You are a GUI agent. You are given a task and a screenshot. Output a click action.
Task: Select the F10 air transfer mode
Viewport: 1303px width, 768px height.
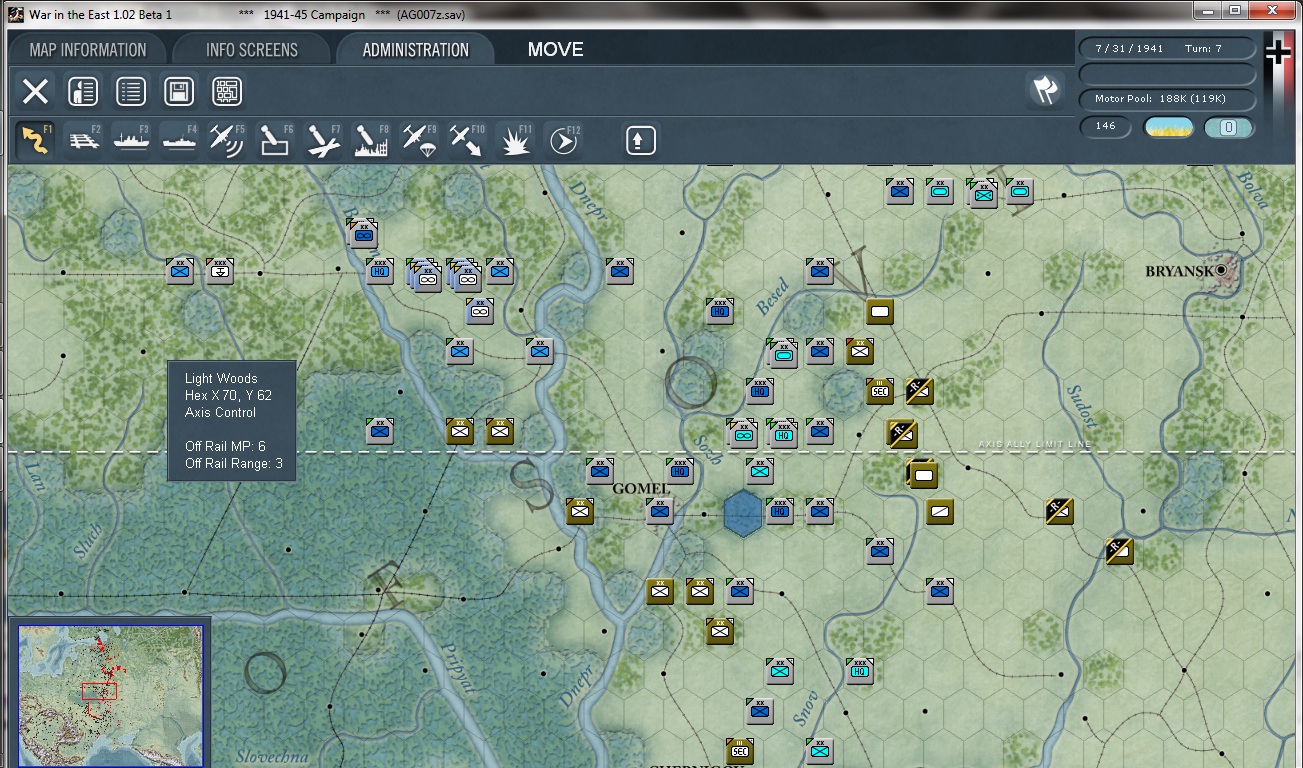[x=468, y=140]
